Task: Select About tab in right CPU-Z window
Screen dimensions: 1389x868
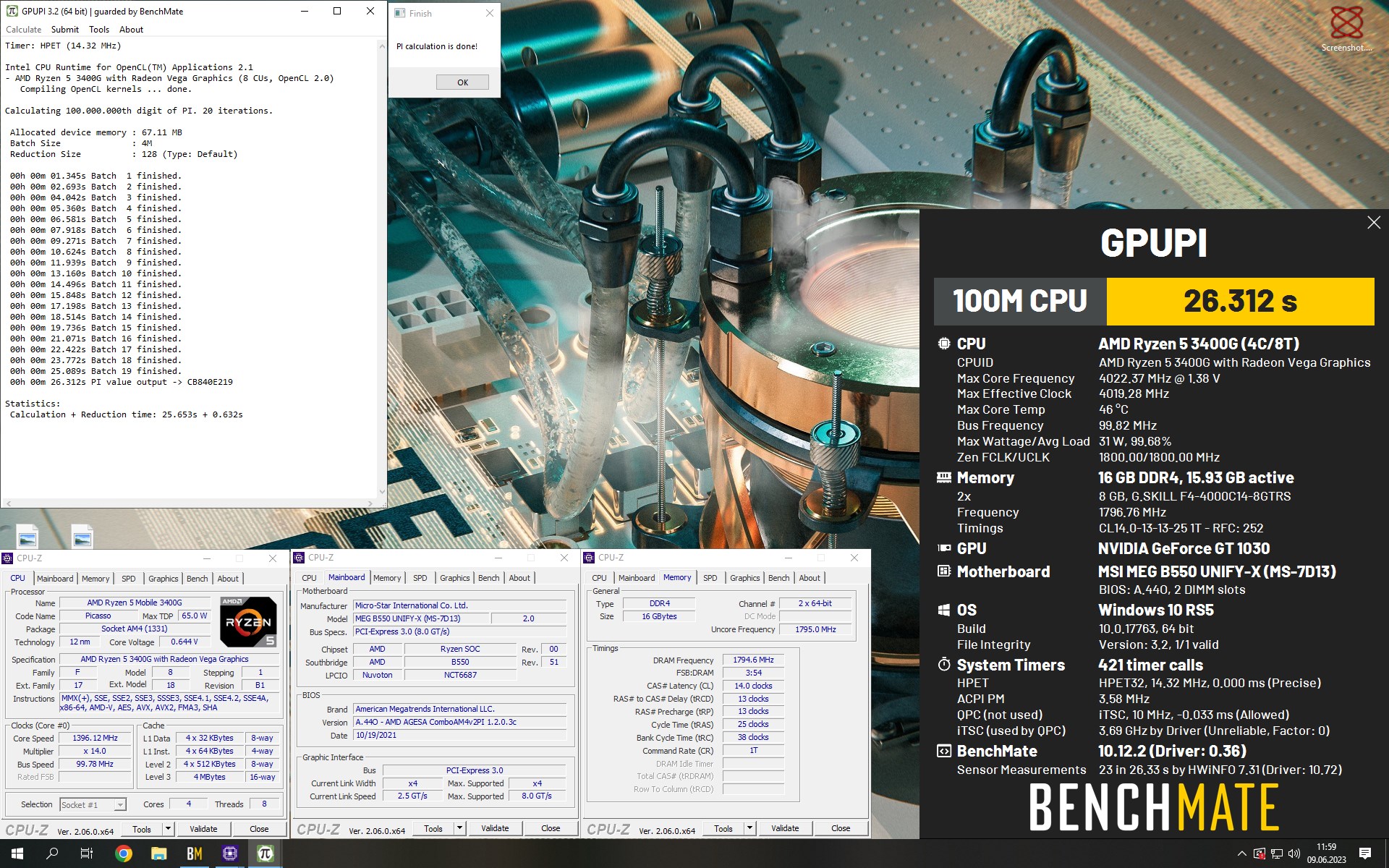Action: pyautogui.click(x=810, y=578)
